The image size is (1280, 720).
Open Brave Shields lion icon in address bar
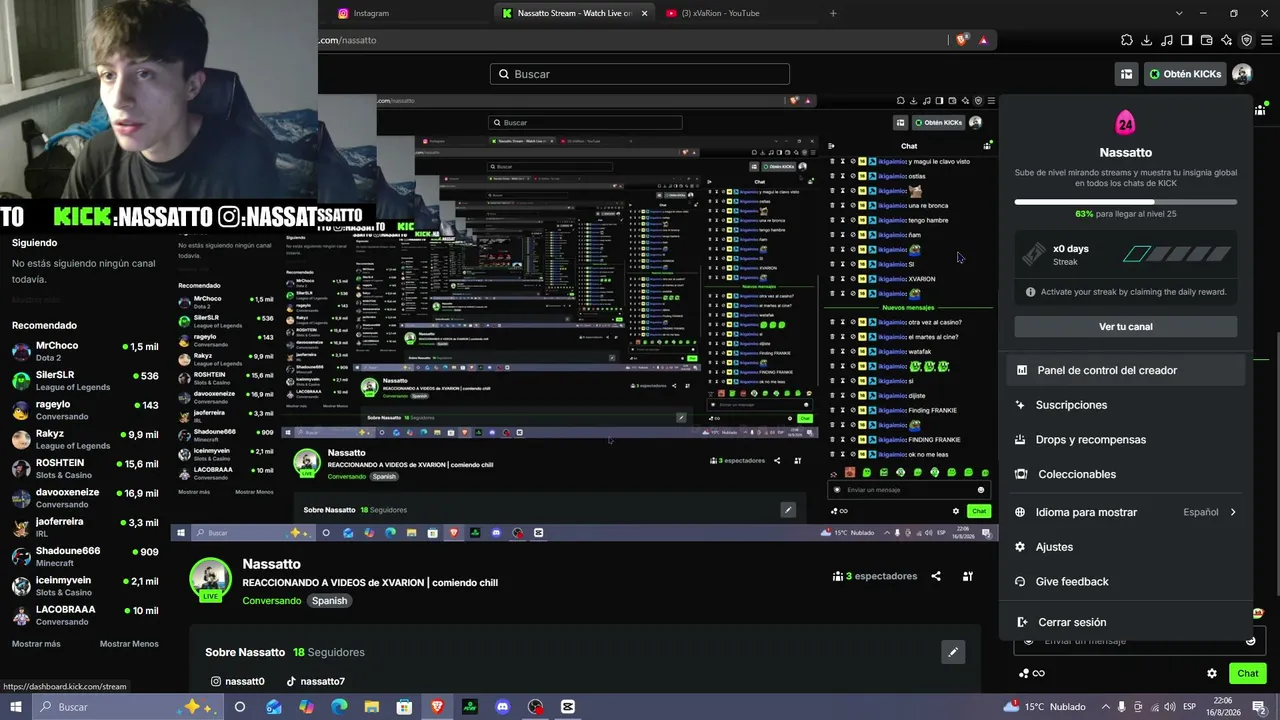(x=962, y=40)
